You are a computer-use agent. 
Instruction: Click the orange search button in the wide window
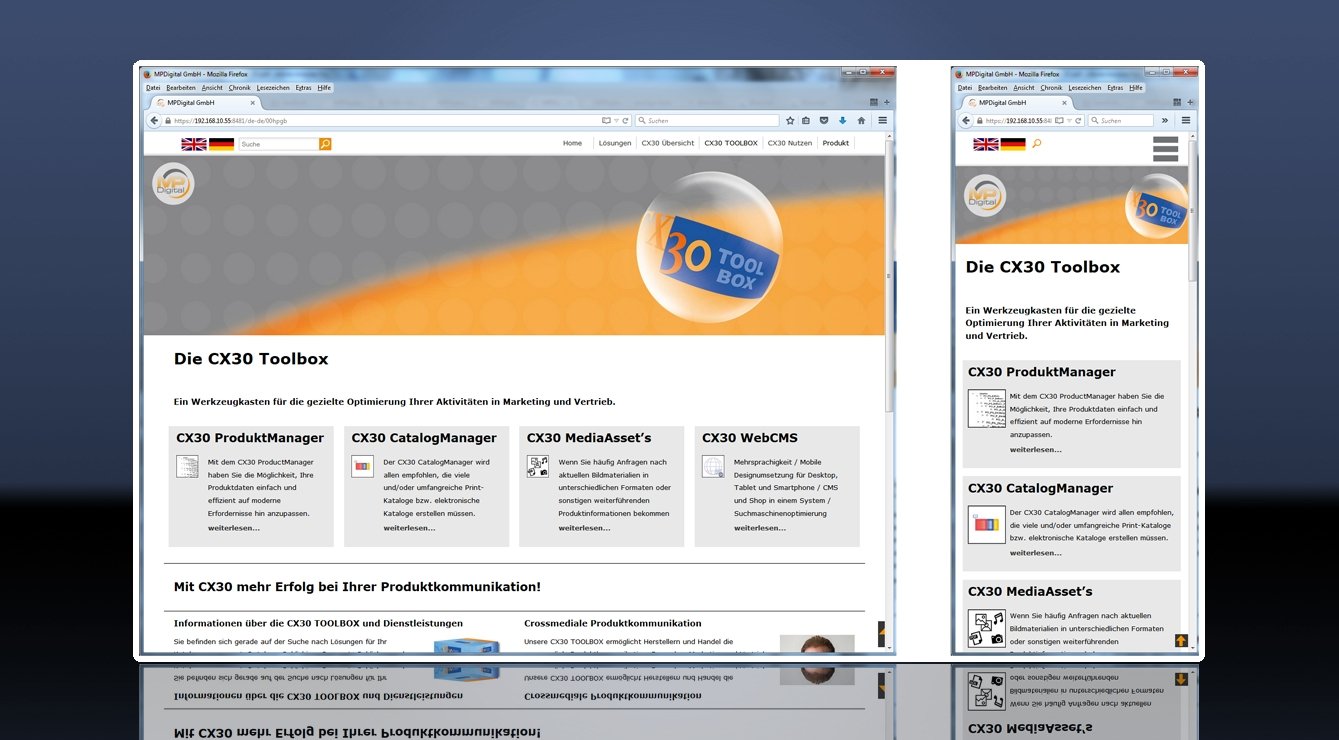pos(325,144)
